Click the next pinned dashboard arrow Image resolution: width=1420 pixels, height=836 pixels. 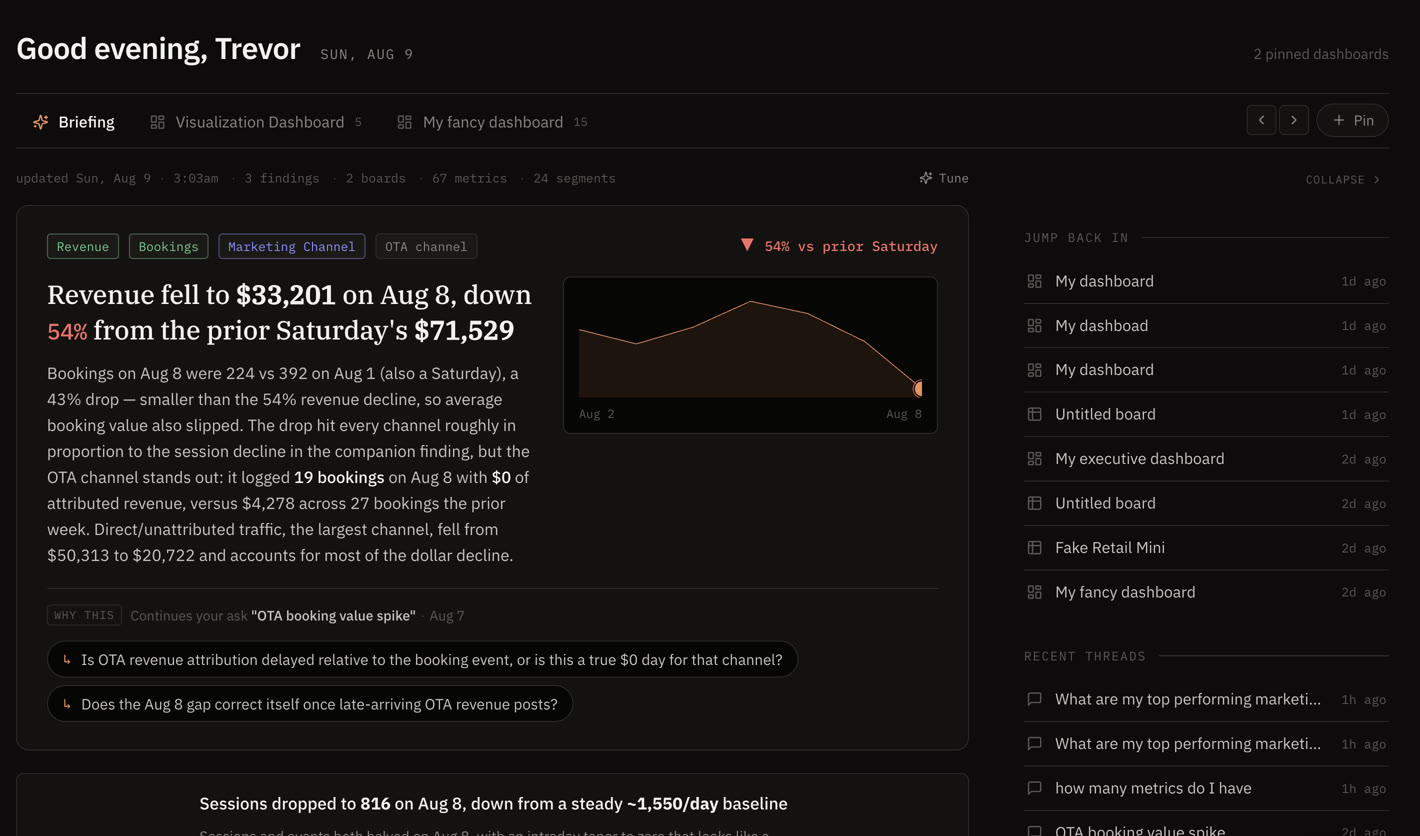[1294, 120]
